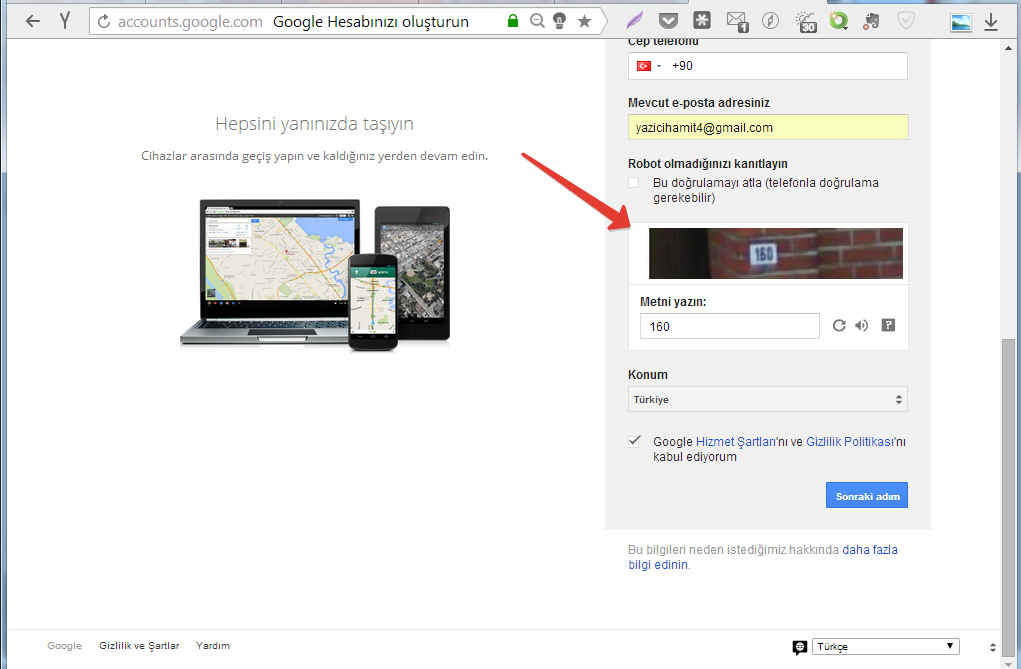Bookmark this page with the star icon
This screenshot has height=669, width=1021.
585,21
